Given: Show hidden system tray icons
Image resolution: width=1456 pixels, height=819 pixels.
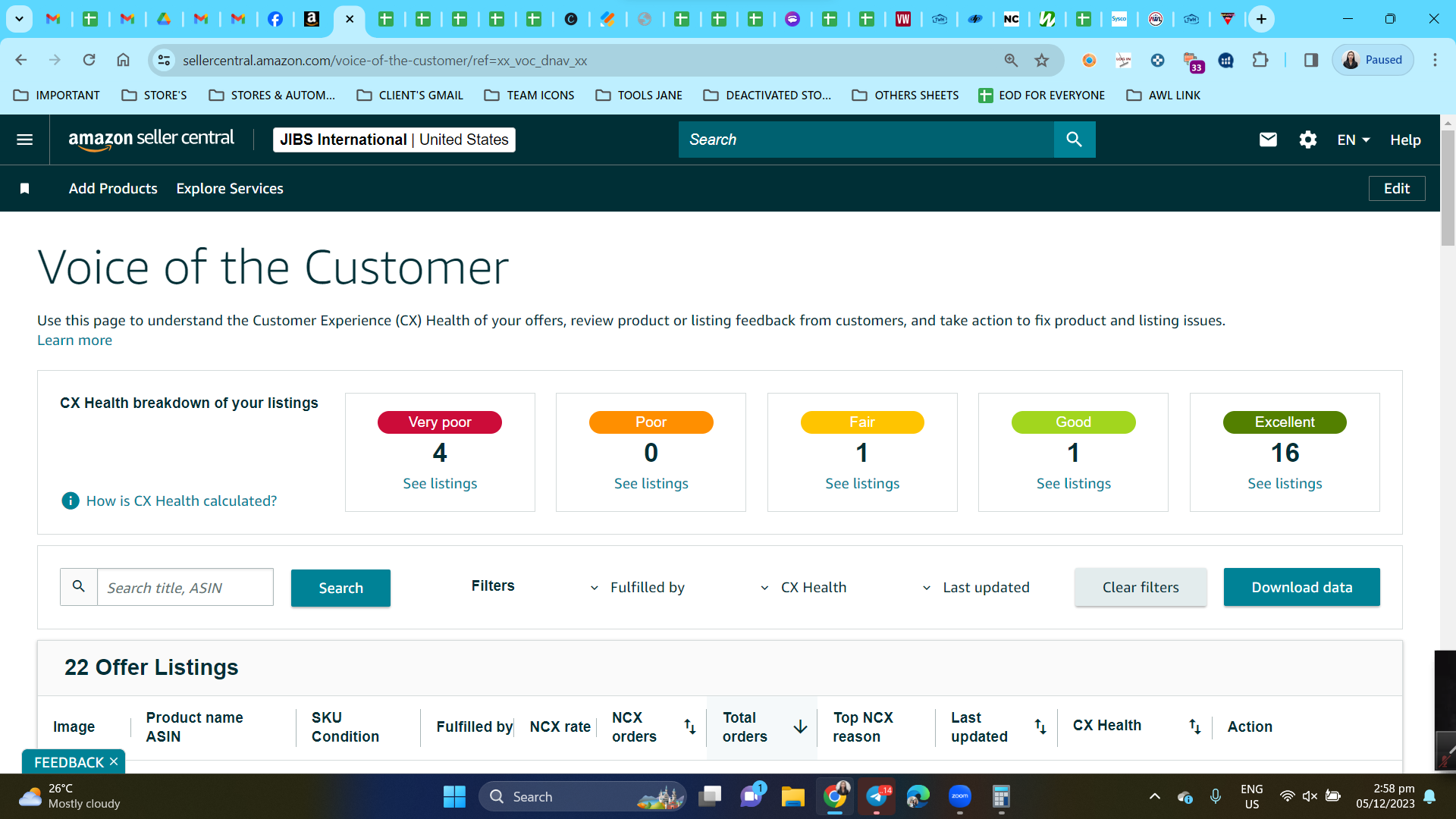Looking at the screenshot, I should click(1154, 796).
